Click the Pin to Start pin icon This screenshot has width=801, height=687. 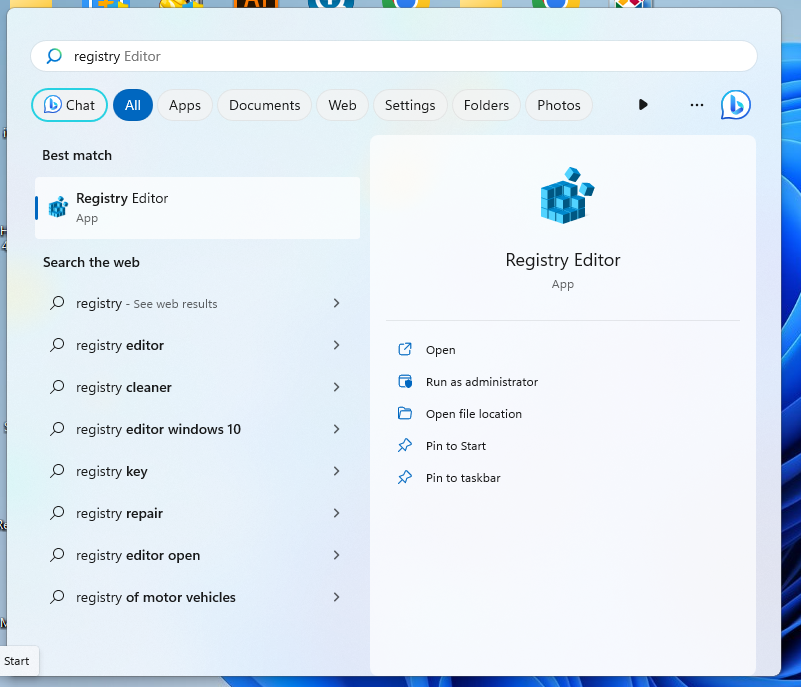[x=405, y=445]
